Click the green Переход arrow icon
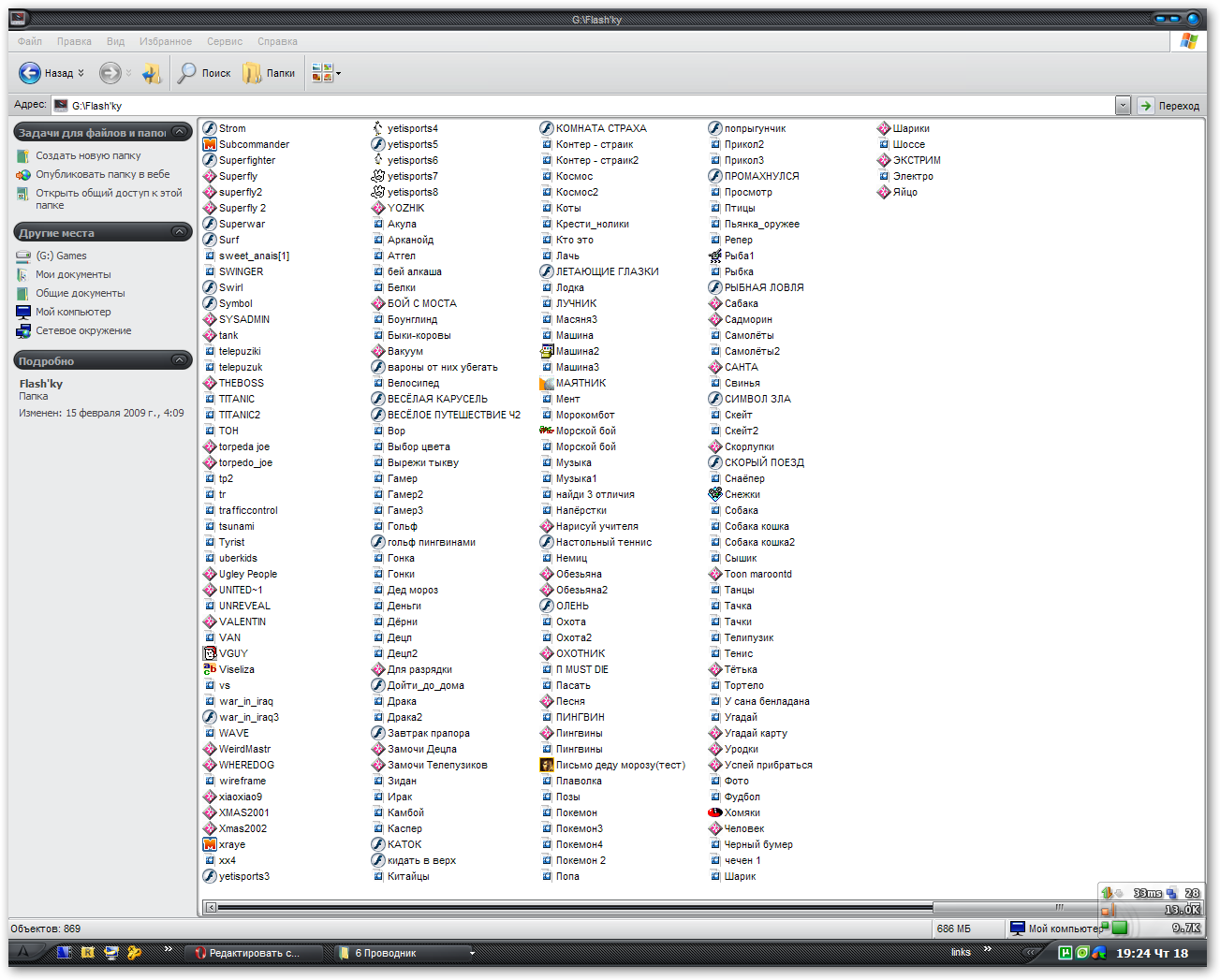The image size is (1220, 980). pos(1144,105)
